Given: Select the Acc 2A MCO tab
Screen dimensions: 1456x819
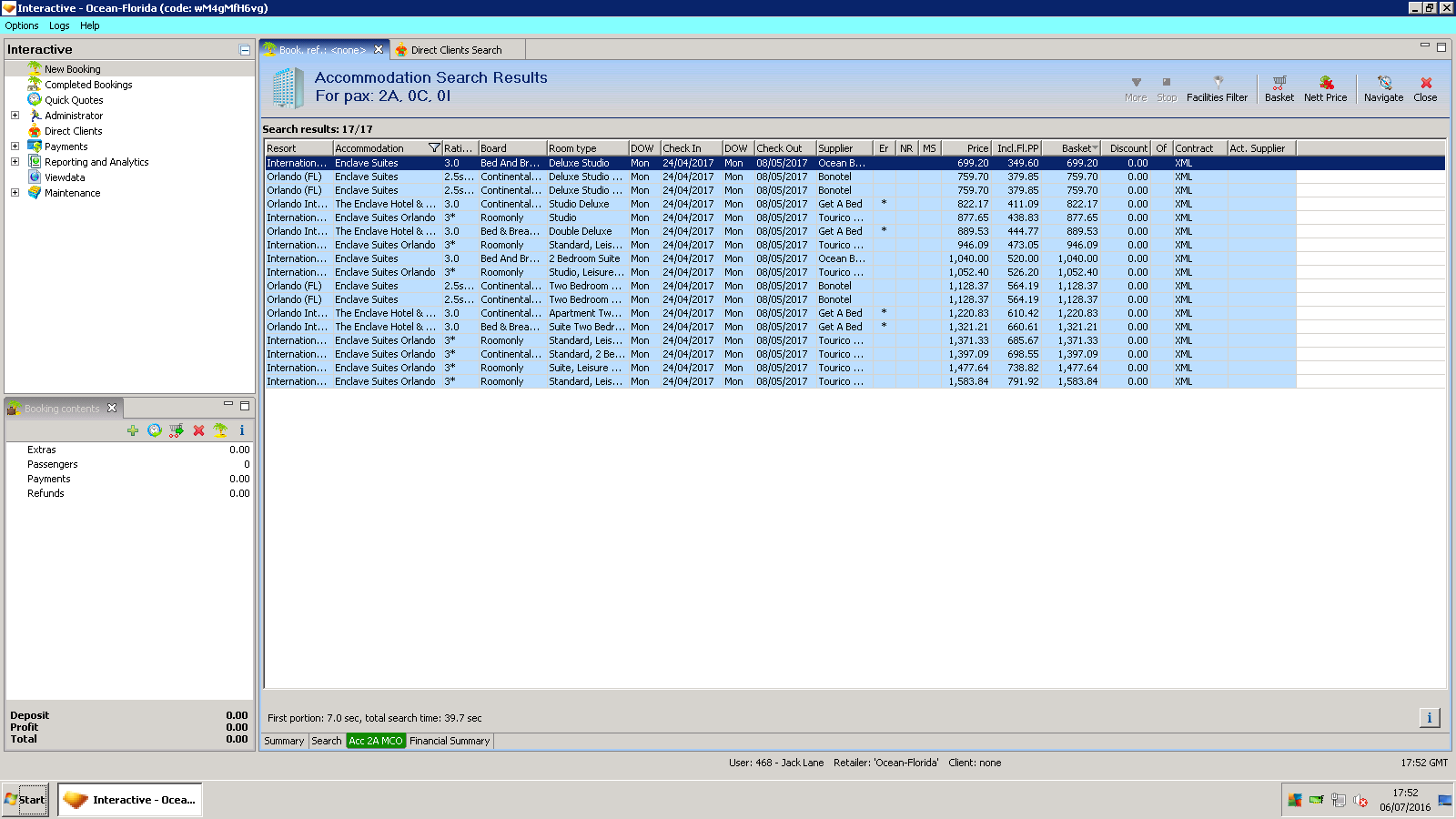Looking at the screenshot, I should coord(376,741).
